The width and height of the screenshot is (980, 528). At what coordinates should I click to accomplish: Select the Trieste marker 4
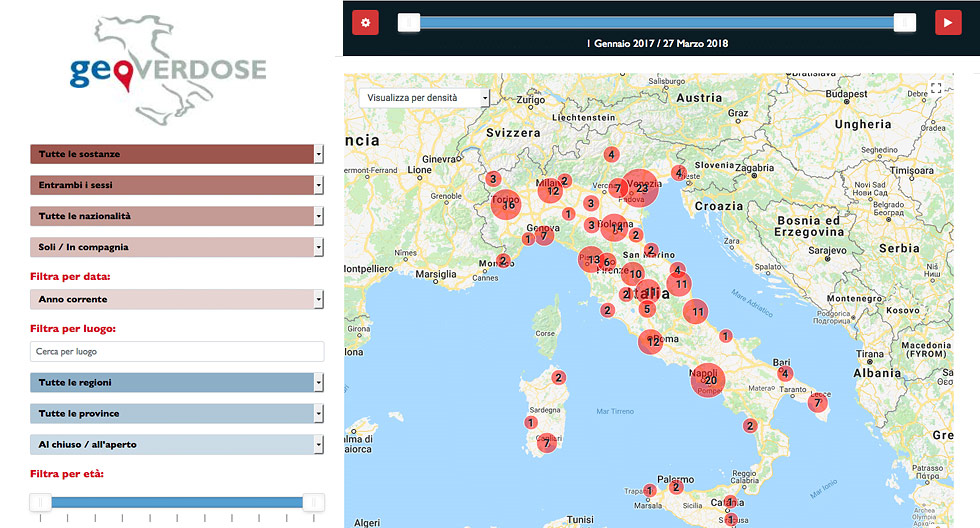click(679, 172)
